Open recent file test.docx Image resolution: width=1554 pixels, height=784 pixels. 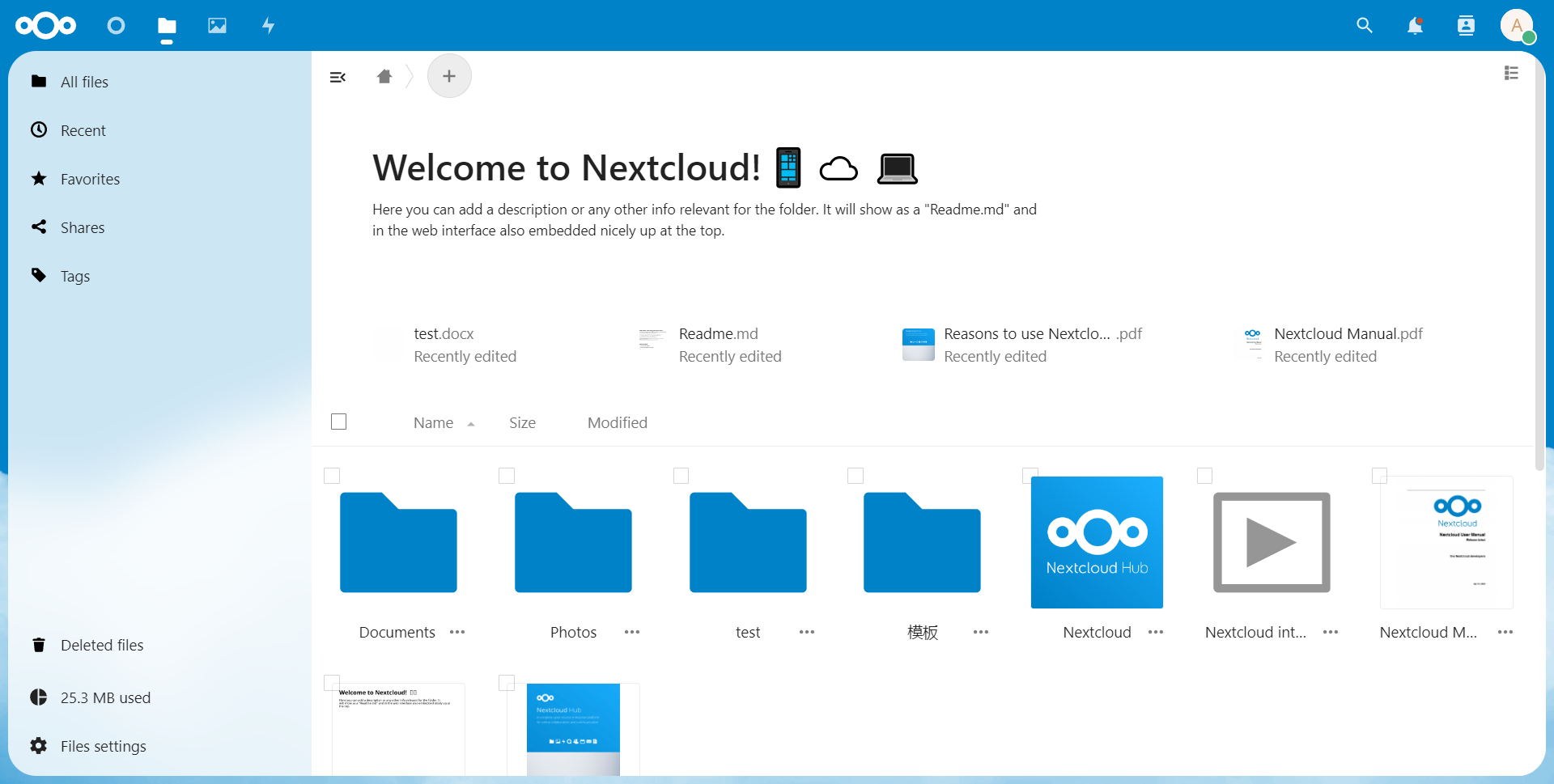point(465,345)
